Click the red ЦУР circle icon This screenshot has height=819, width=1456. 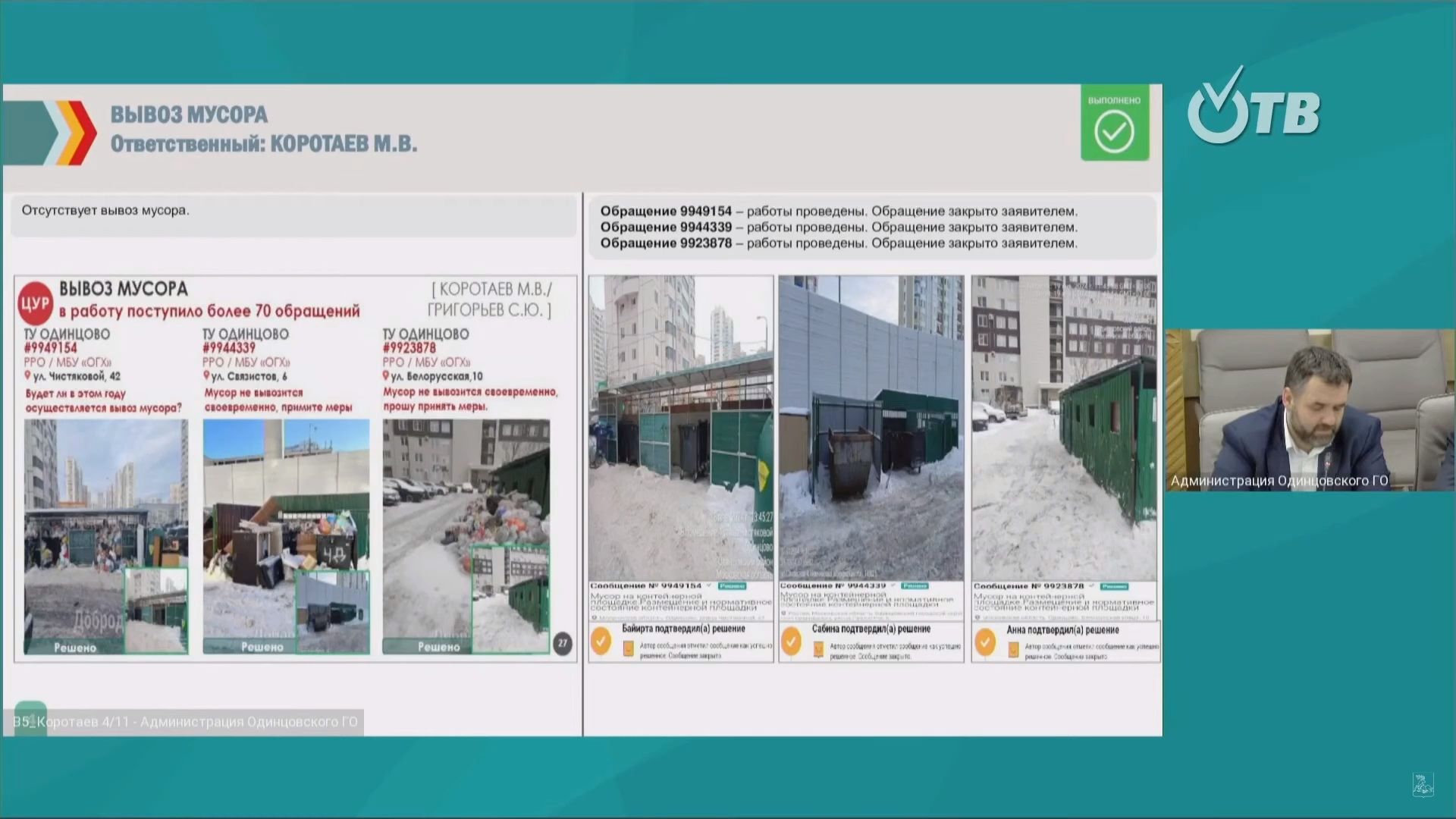[35, 304]
